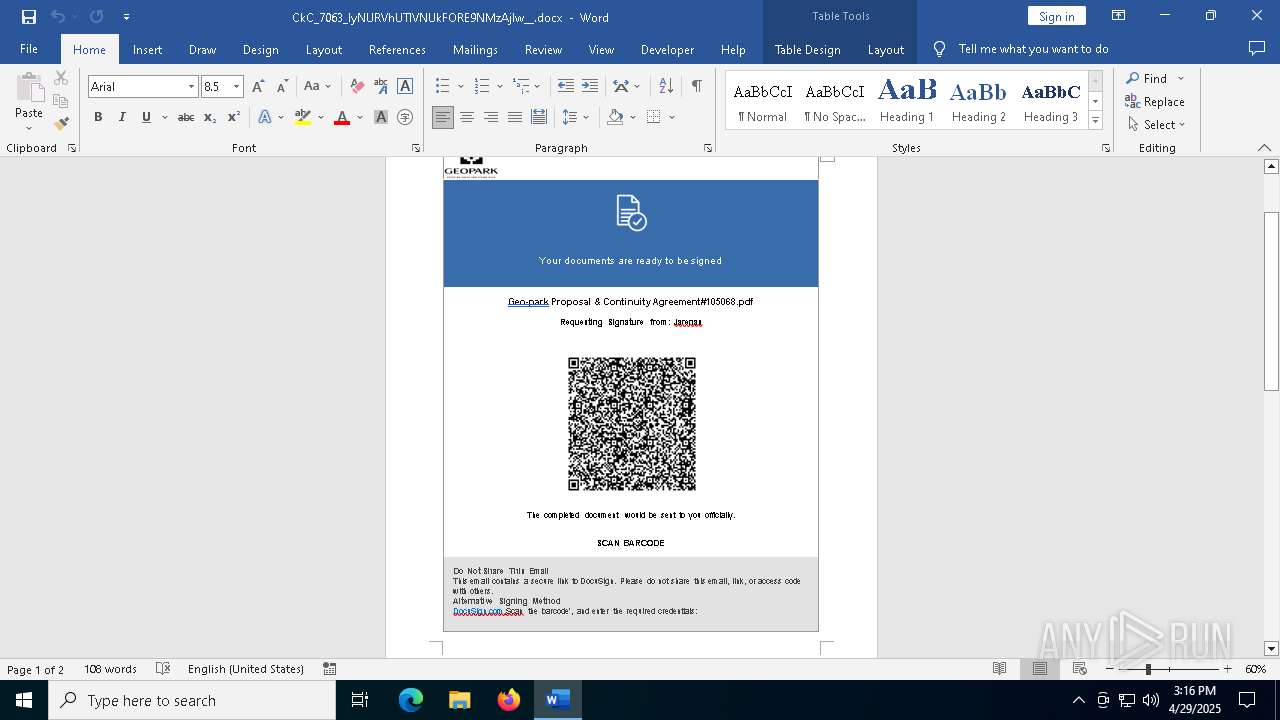This screenshot has height=720, width=1280.
Task: Click the Sign in button
Action: pos(1056,16)
